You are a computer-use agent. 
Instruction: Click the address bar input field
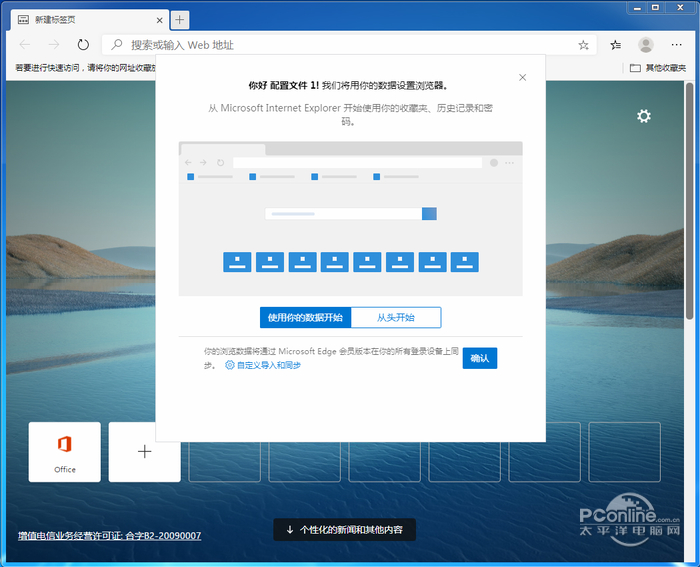(349, 45)
